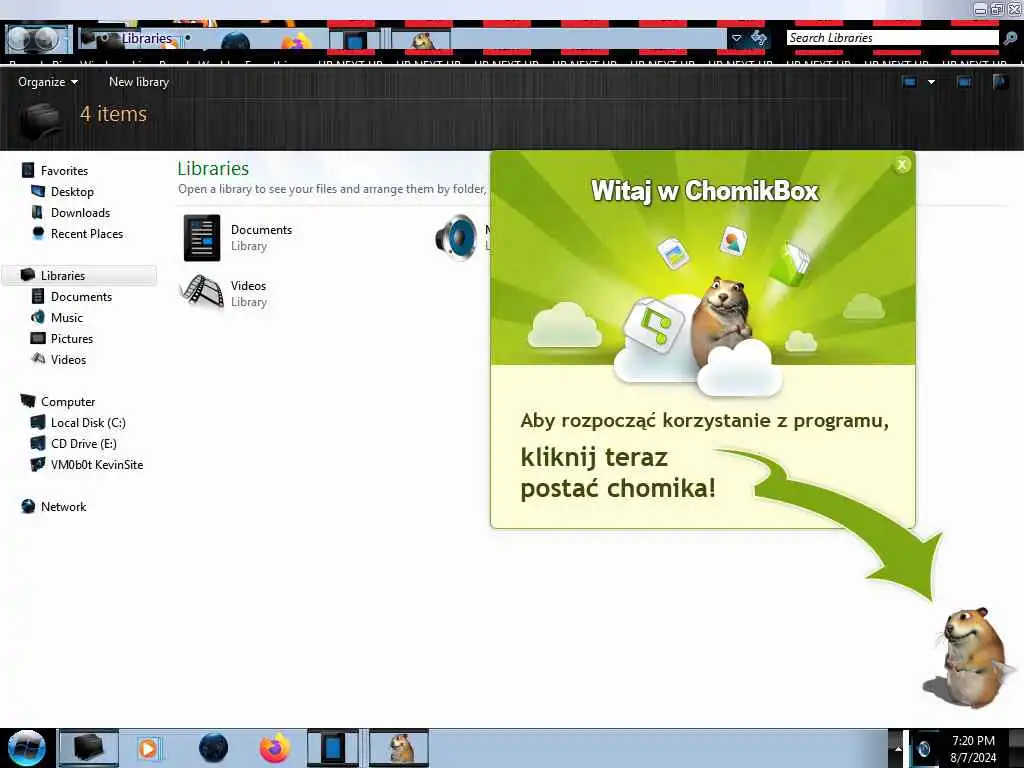Viewport: 1024px width, 768px height.
Task: Open Desktop under Favorites
Action: click(x=72, y=191)
